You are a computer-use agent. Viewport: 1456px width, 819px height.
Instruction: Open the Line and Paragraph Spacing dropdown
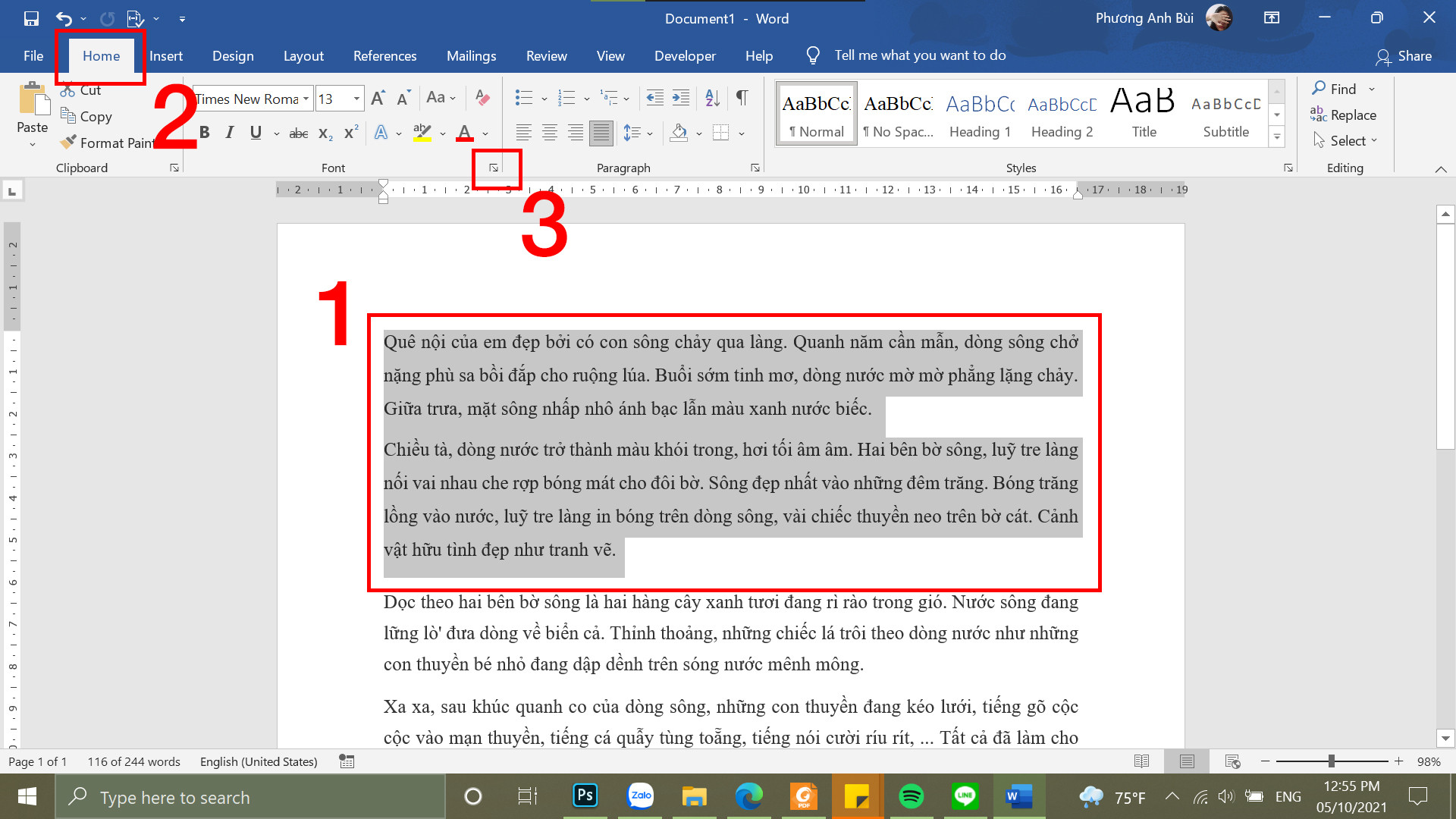(x=637, y=133)
